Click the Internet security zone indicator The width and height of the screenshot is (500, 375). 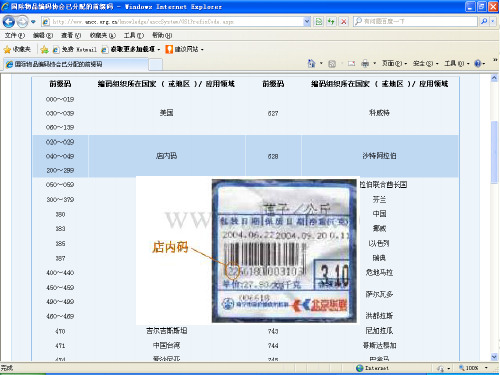point(373,368)
